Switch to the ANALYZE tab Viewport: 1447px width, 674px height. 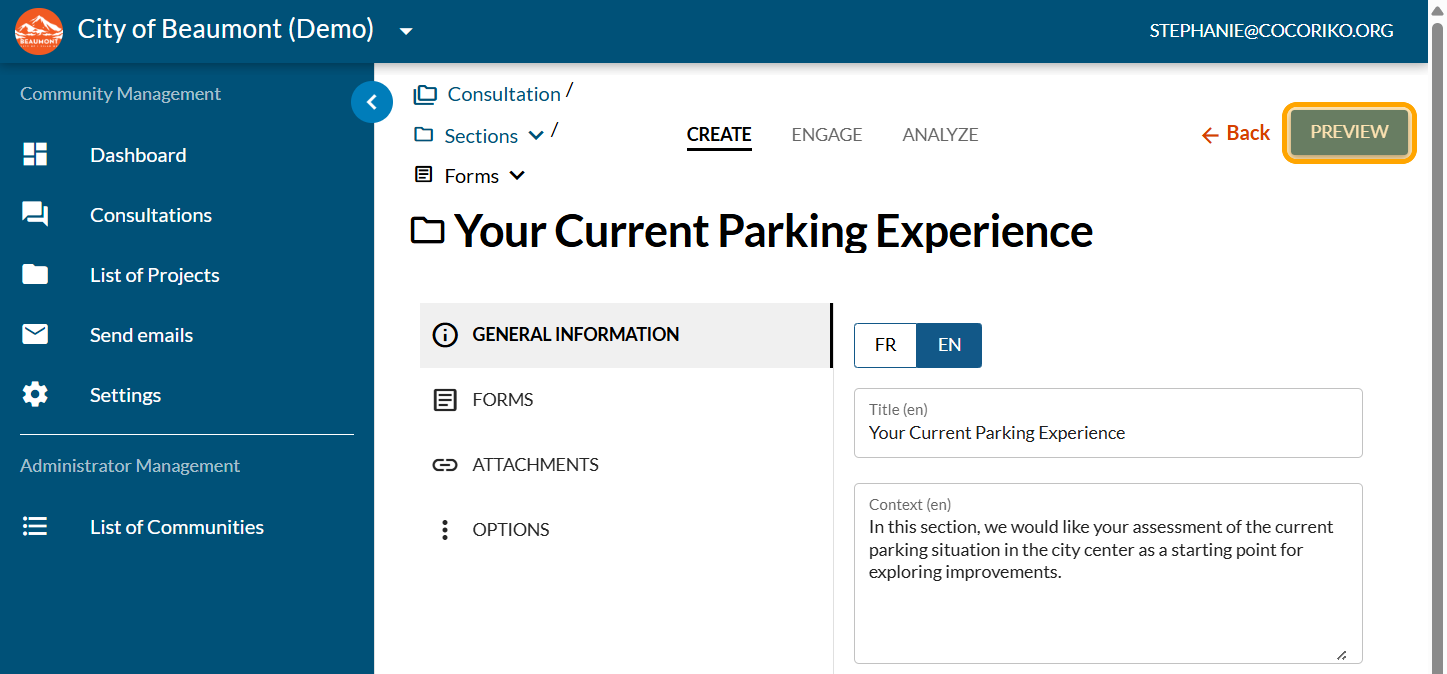(940, 134)
